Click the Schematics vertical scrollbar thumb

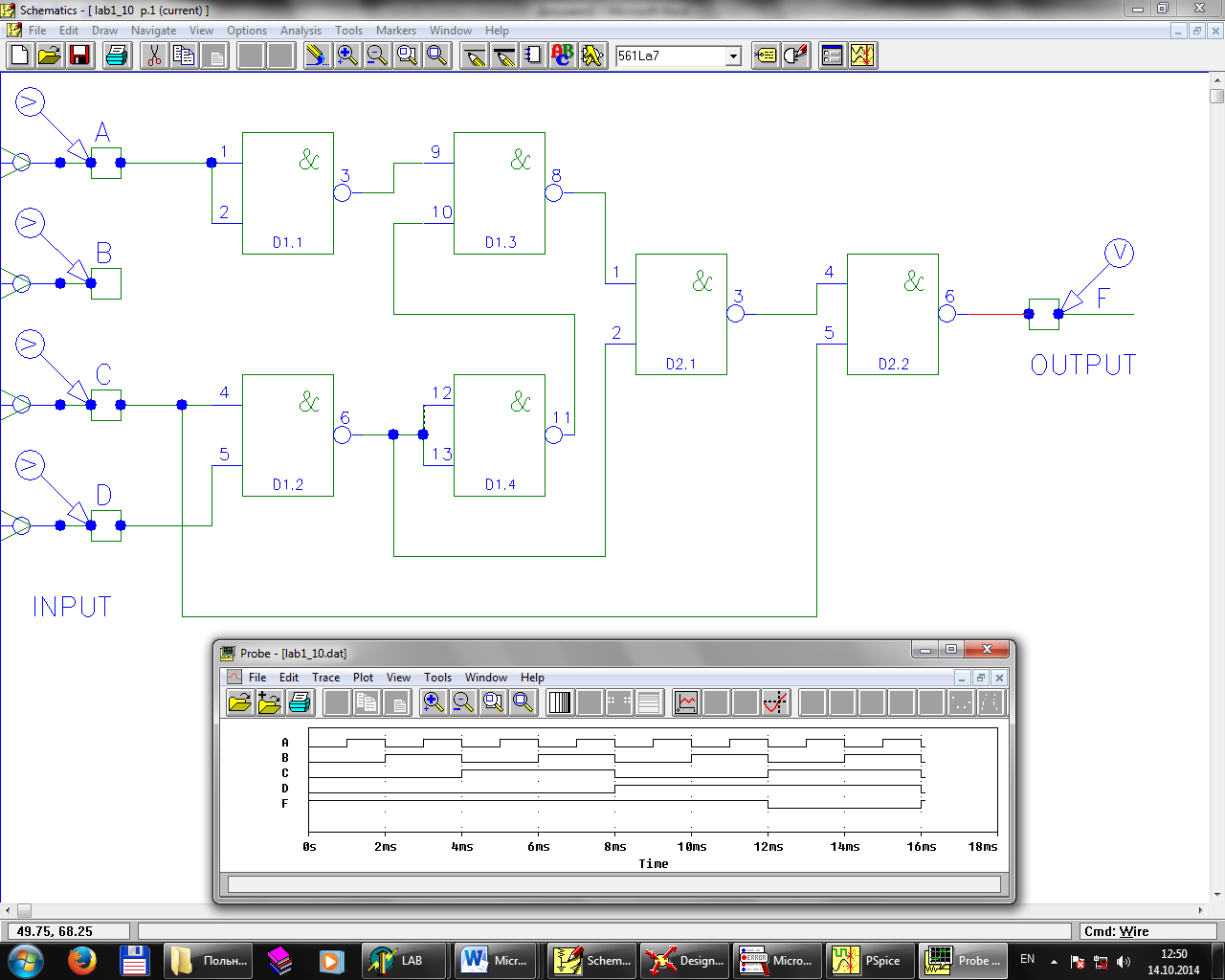coord(1217,96)
